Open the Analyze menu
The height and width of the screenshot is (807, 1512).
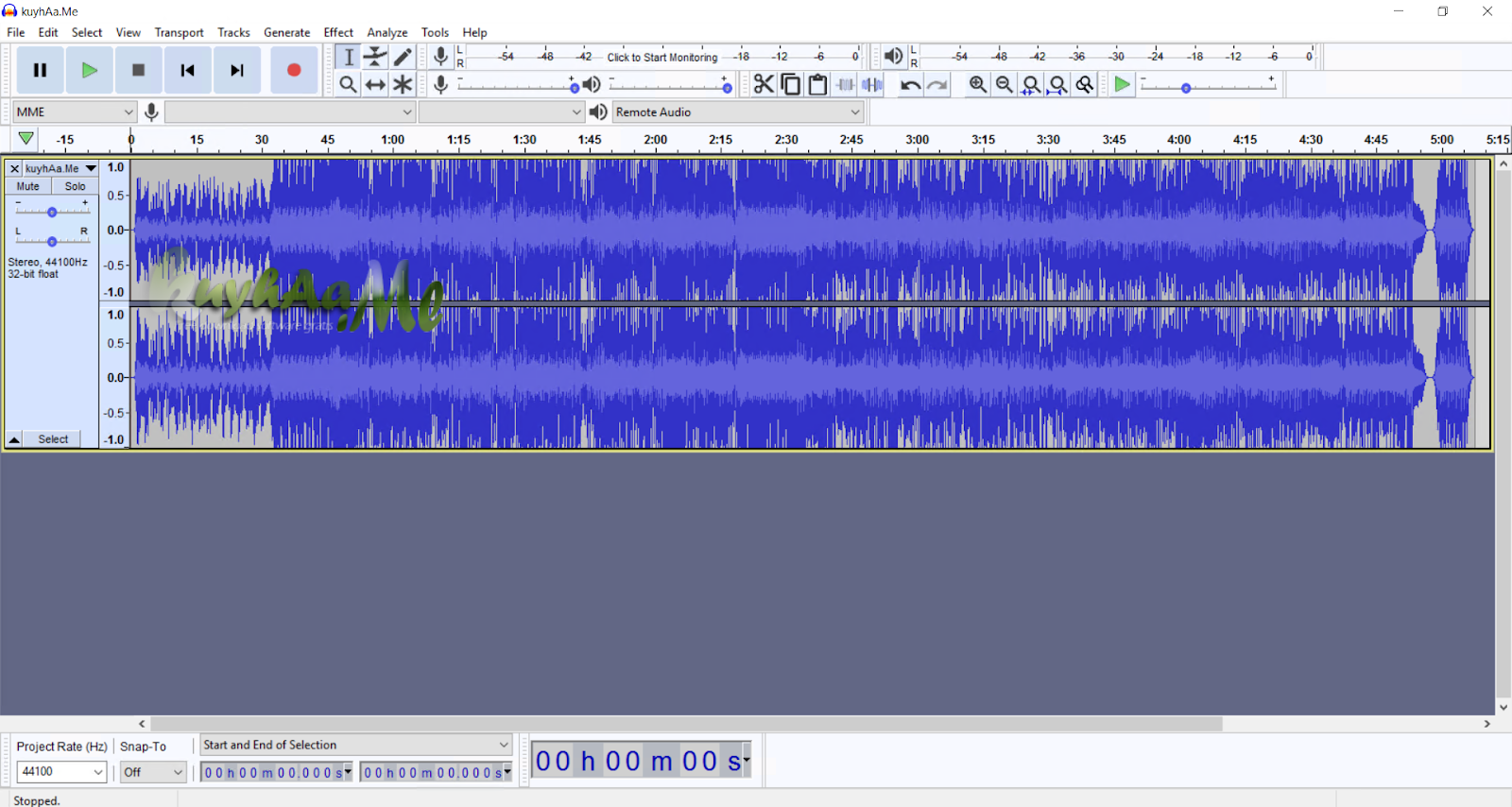tap(387, 32)
